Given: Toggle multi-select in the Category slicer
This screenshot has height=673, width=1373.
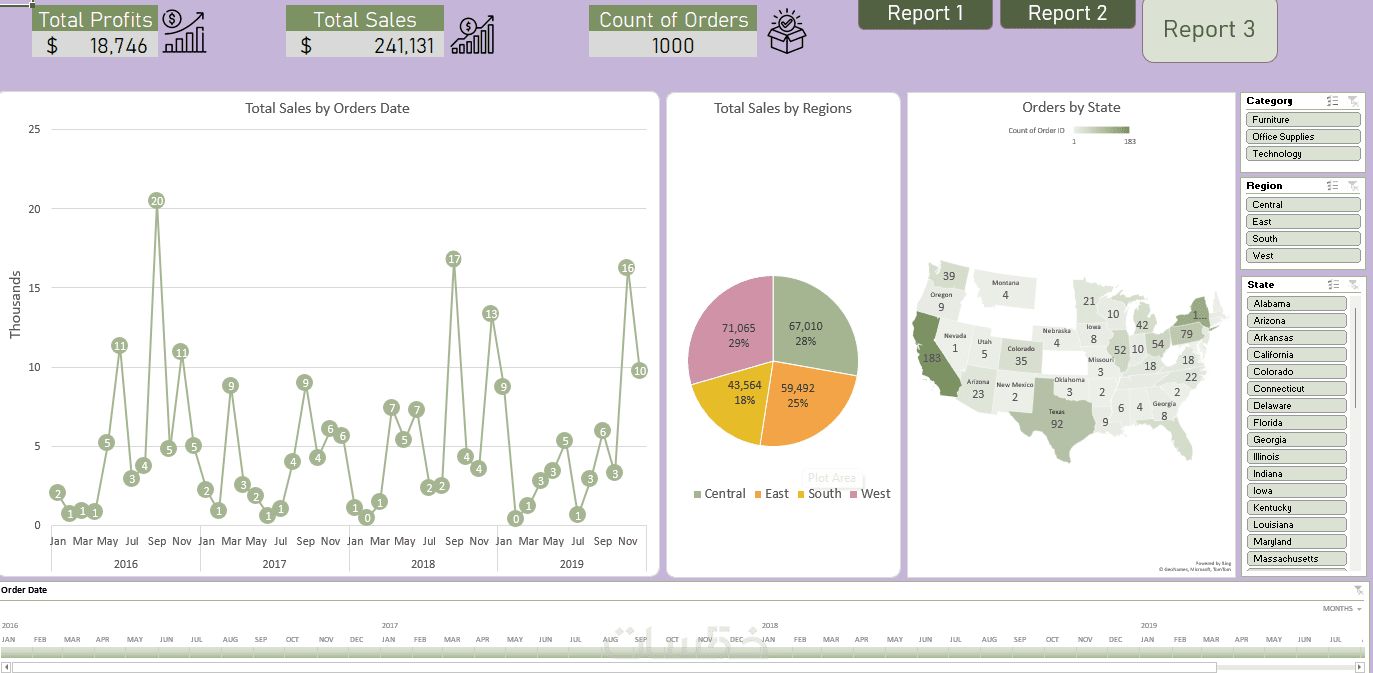Looking at the screenshot, I should pyautogui.click(x=1333, y=101).
